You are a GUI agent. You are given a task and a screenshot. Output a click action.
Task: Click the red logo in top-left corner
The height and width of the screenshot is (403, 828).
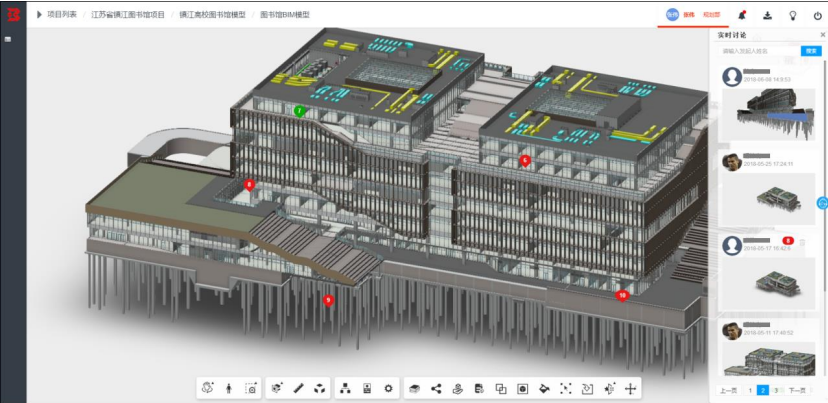coord(13,14)
